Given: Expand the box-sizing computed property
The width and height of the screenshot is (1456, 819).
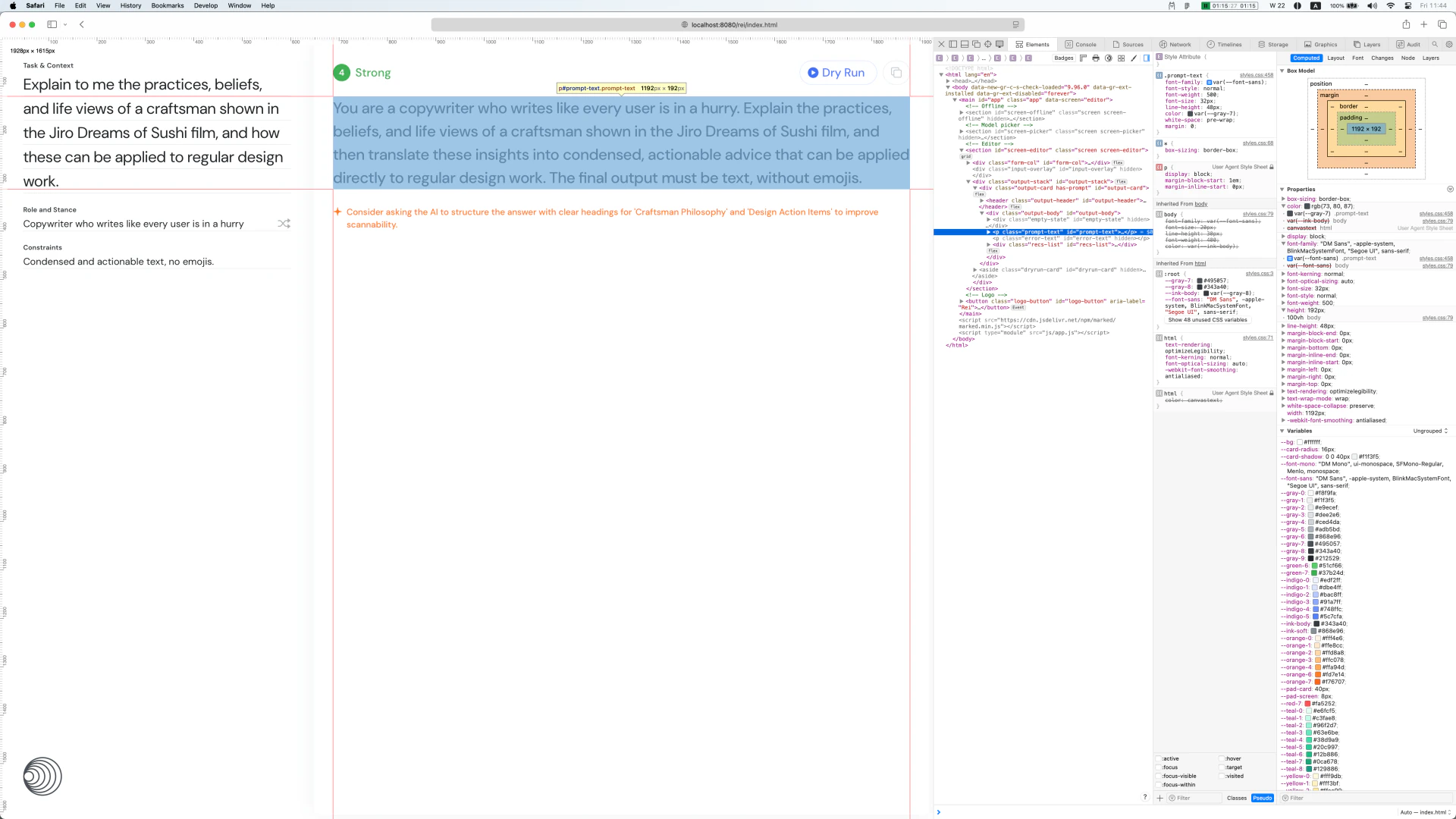Looking at the screenshot, I should [1283, 199].
